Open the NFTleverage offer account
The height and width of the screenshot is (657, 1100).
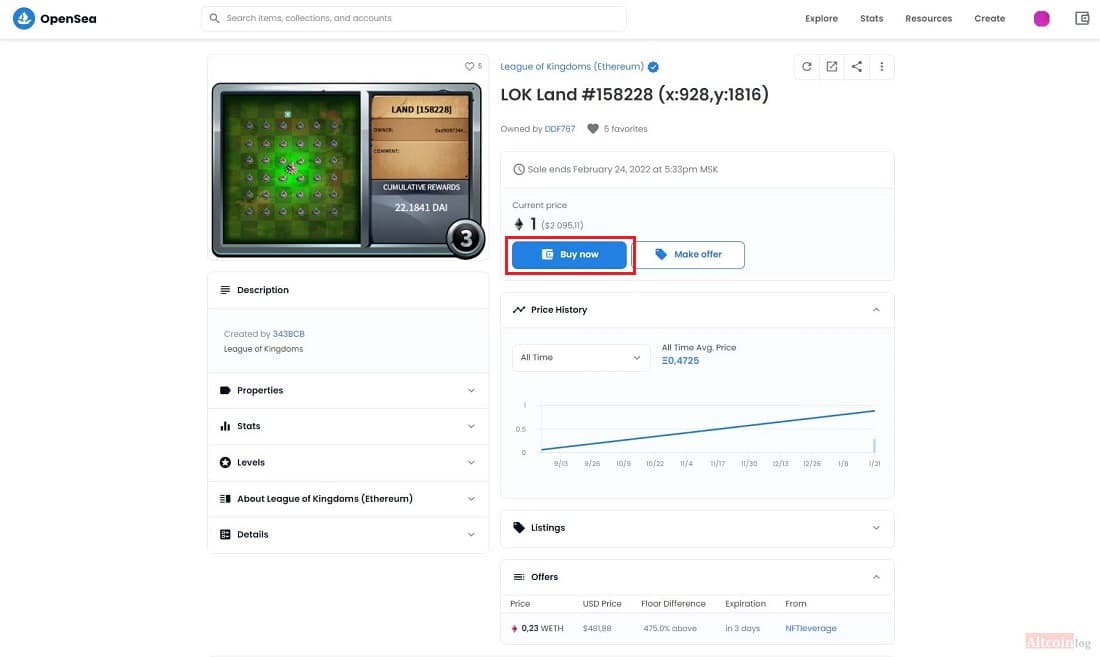(810, 628)
